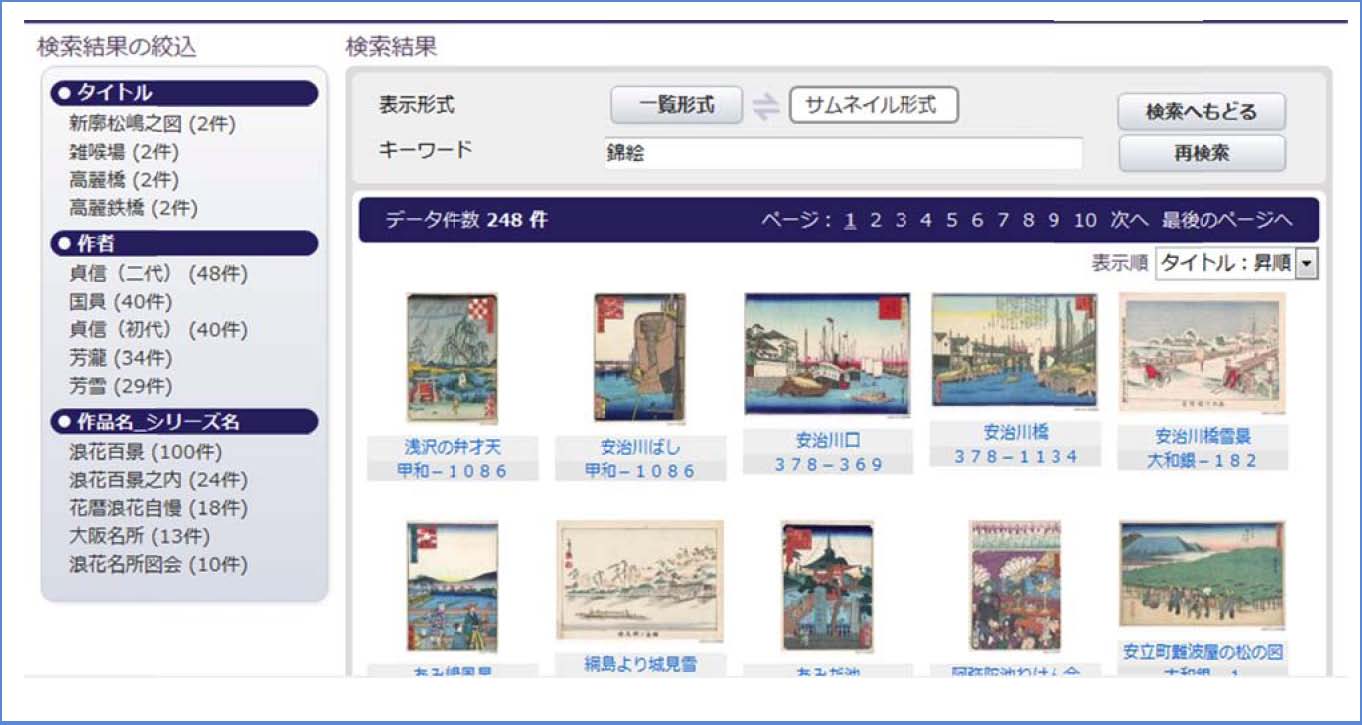The width and height of the screenshot is (1362, 725).
Task: Filter by series 花暦浪花自慢 (18件)
Action: coord(158,508)
